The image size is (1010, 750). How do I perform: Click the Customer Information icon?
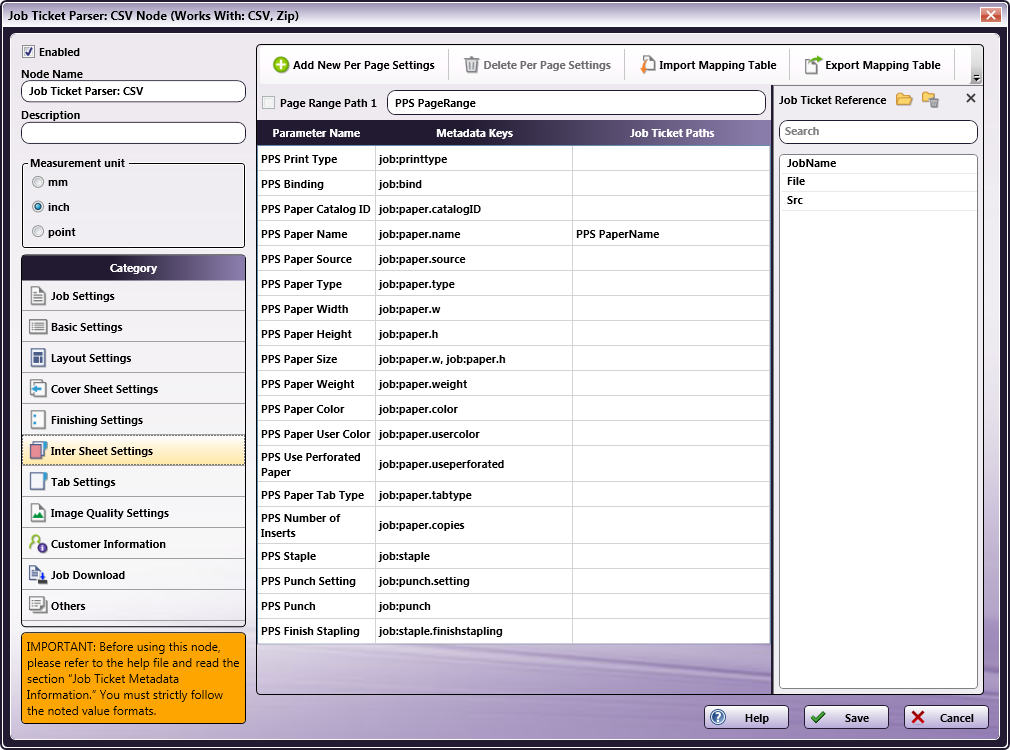click(x=38, y=544)
